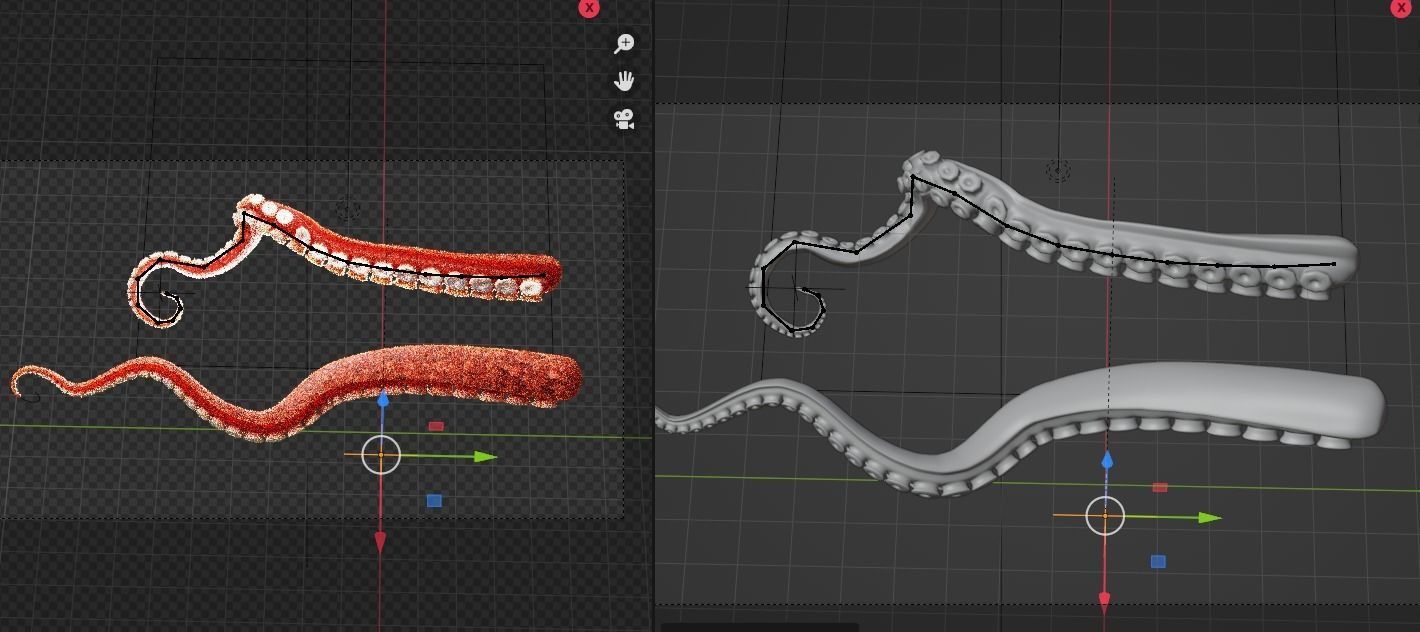Select the pan hand icon in left viewport

pyautogui.click(x=625, y=81)
